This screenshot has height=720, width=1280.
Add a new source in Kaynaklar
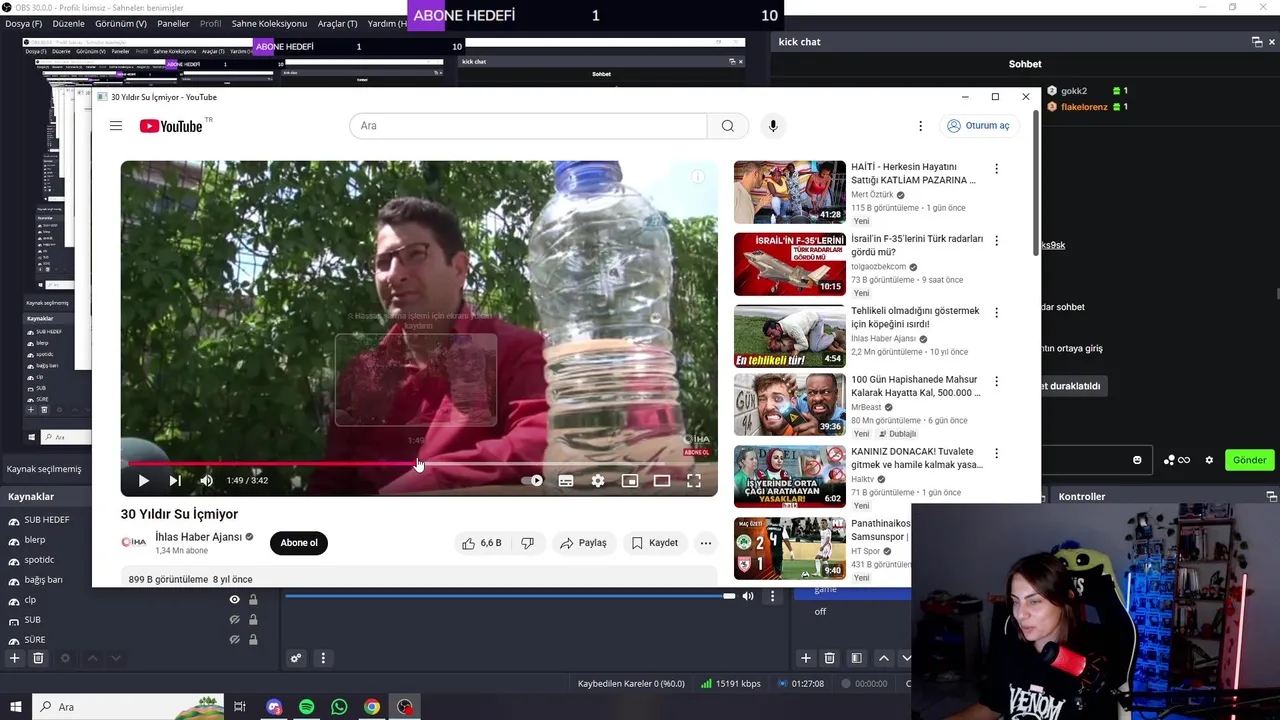click(x=14, y=658)
